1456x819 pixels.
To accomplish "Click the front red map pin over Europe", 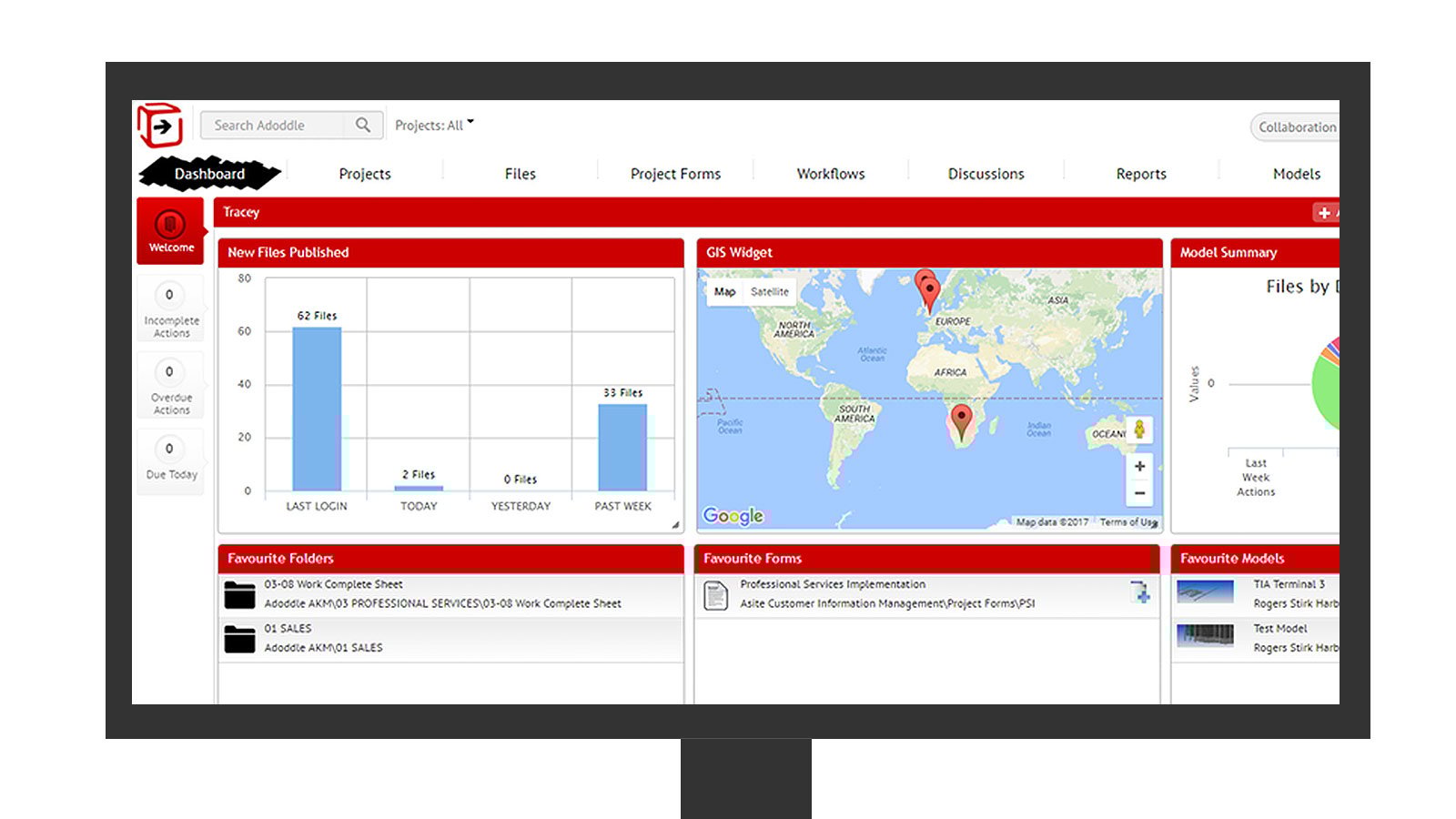I will point(930,296).
